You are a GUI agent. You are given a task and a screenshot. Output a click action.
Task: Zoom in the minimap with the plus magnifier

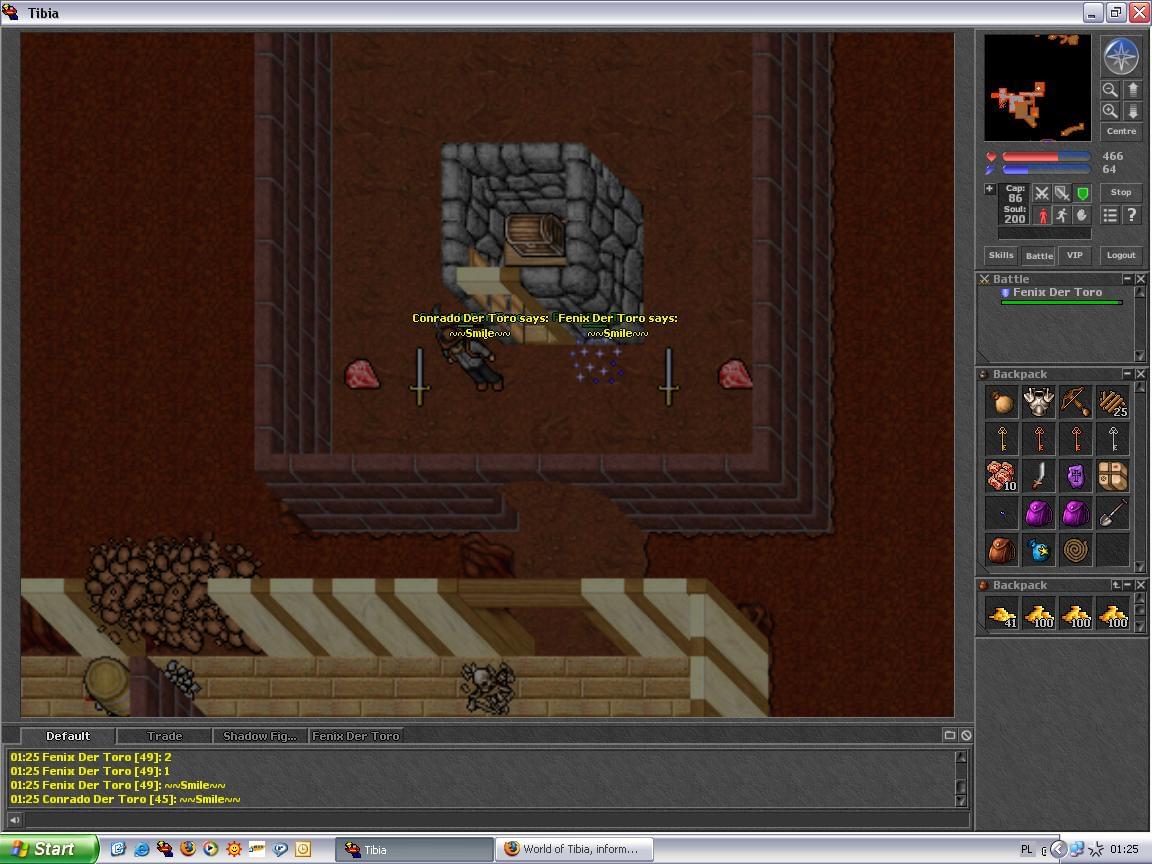[x=1110, y=111]
